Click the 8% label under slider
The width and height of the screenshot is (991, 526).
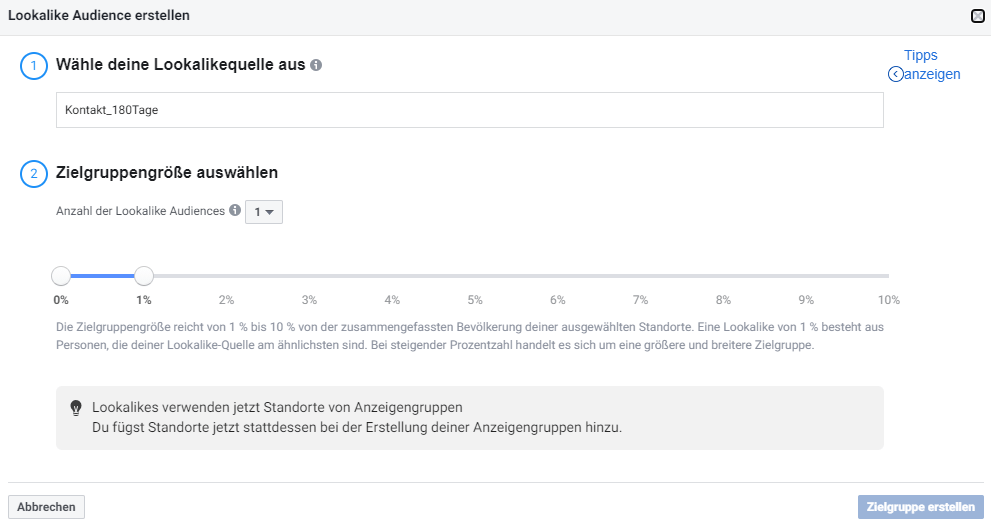pyautogui.click(x=723, y=300)
